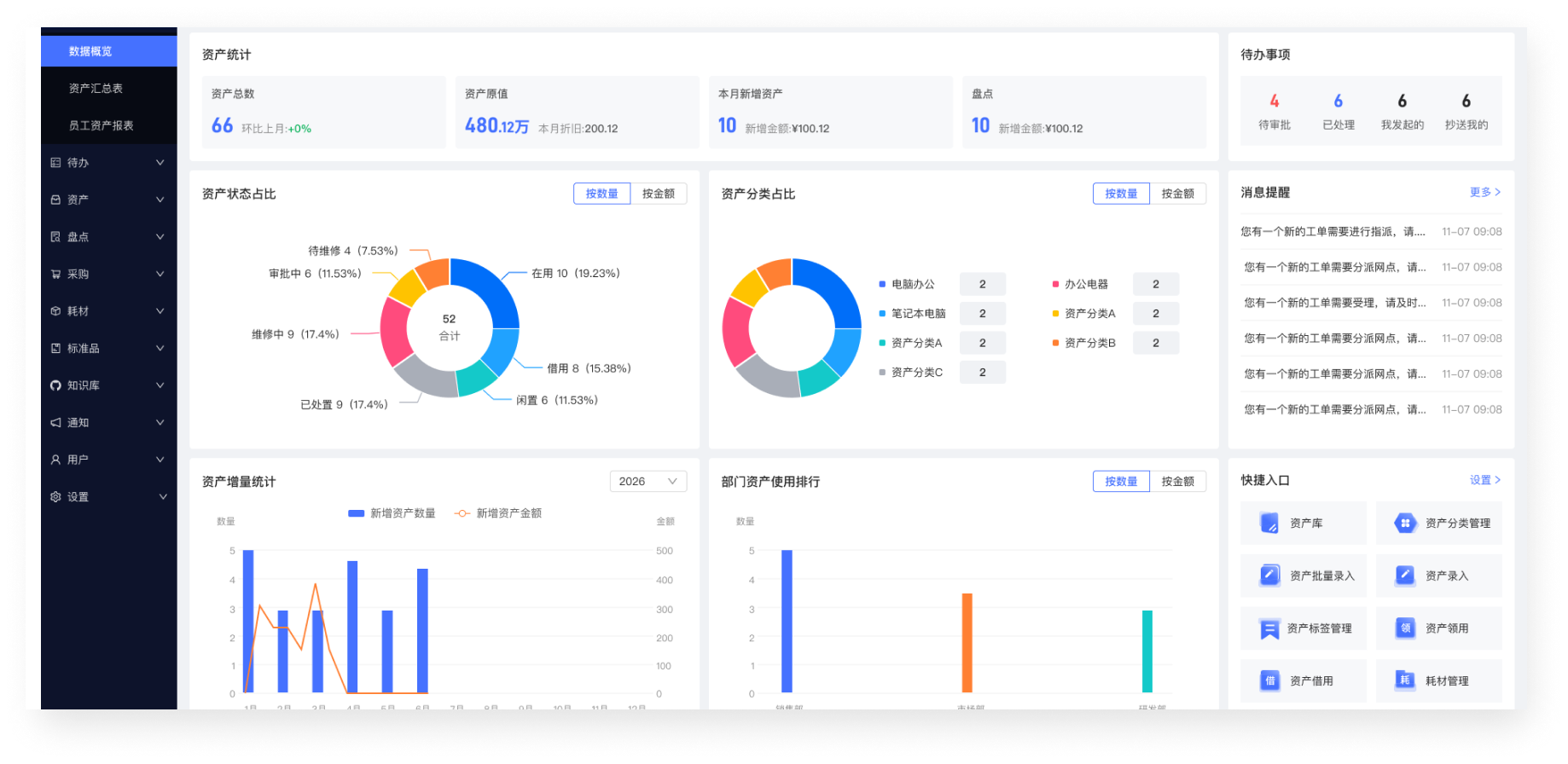Image resolution: width=1568 pixels, height=764 pixels.
Task: Select 数据概览 menu item
Action: [108, 51]
